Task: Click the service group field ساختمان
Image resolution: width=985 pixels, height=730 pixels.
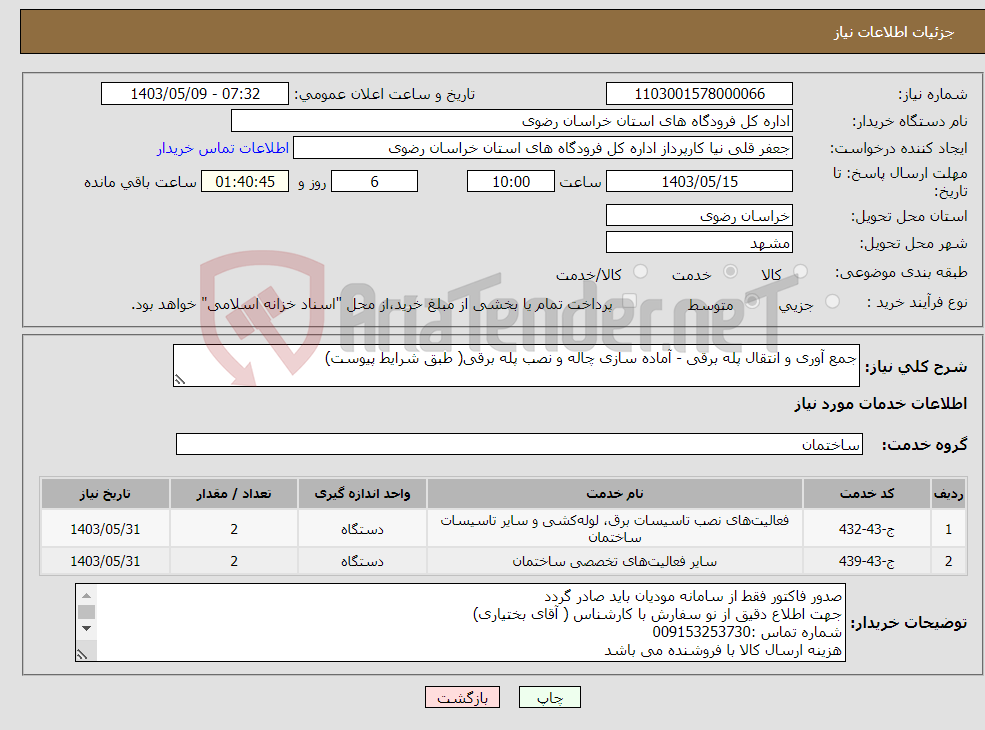Action: click(x=520, y=444)
